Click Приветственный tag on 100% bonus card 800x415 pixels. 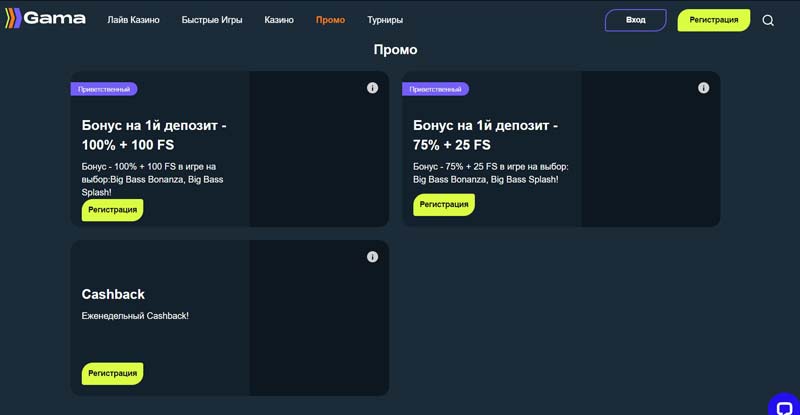tap(104, 89)
